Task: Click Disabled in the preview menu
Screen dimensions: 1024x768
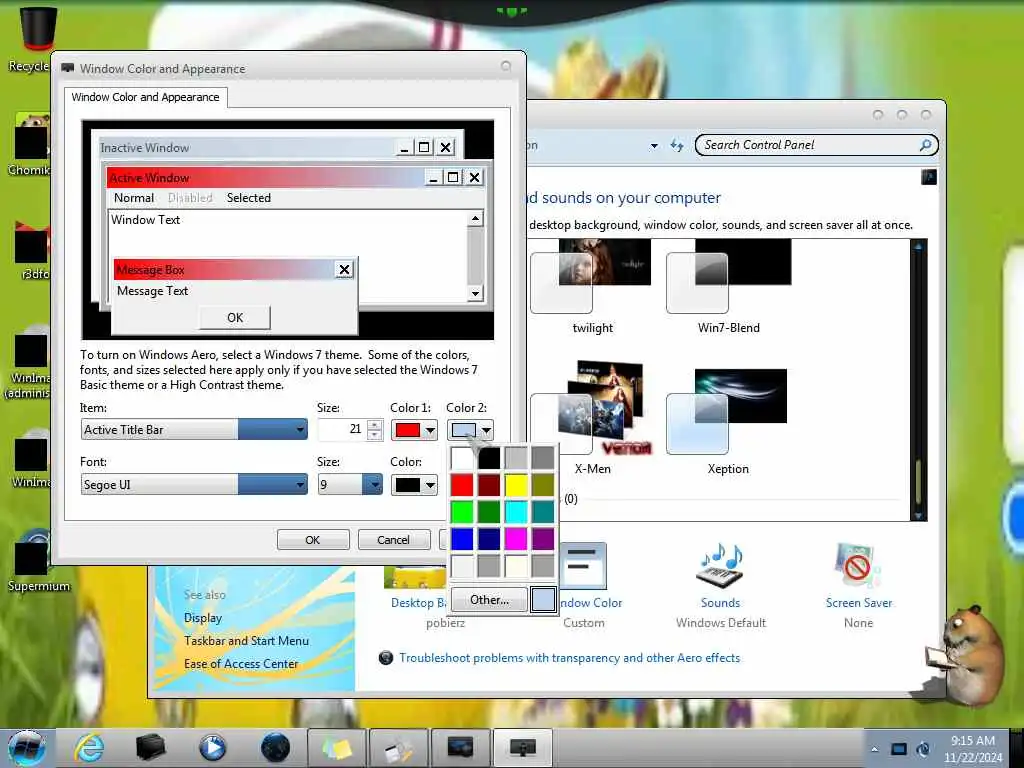Action: [190, 198]
